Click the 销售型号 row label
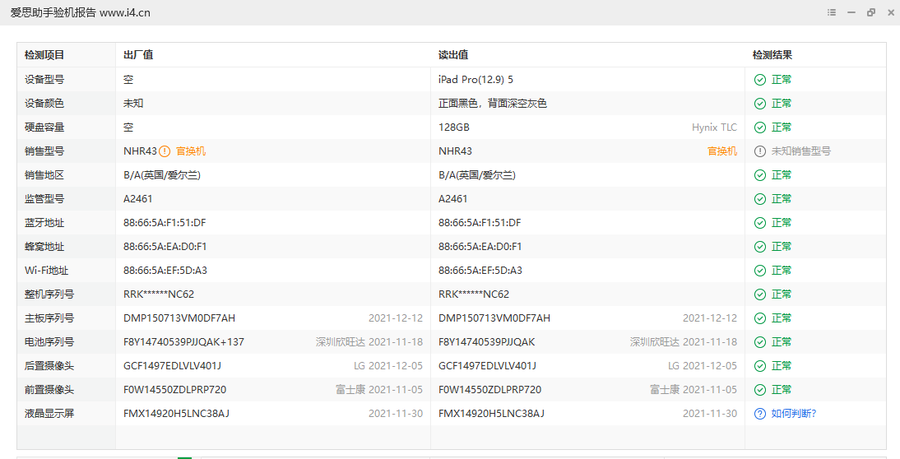This screenshot has width=900, height=459. [44, 151]
